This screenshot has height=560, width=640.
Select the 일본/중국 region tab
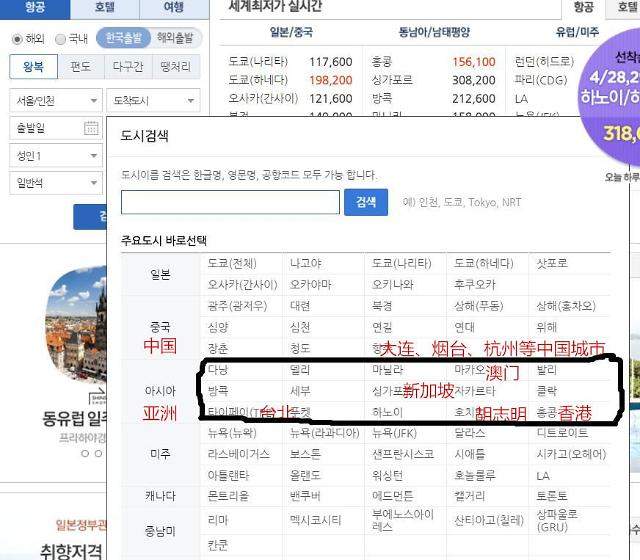pyautogui.click(x=291, y=32)
